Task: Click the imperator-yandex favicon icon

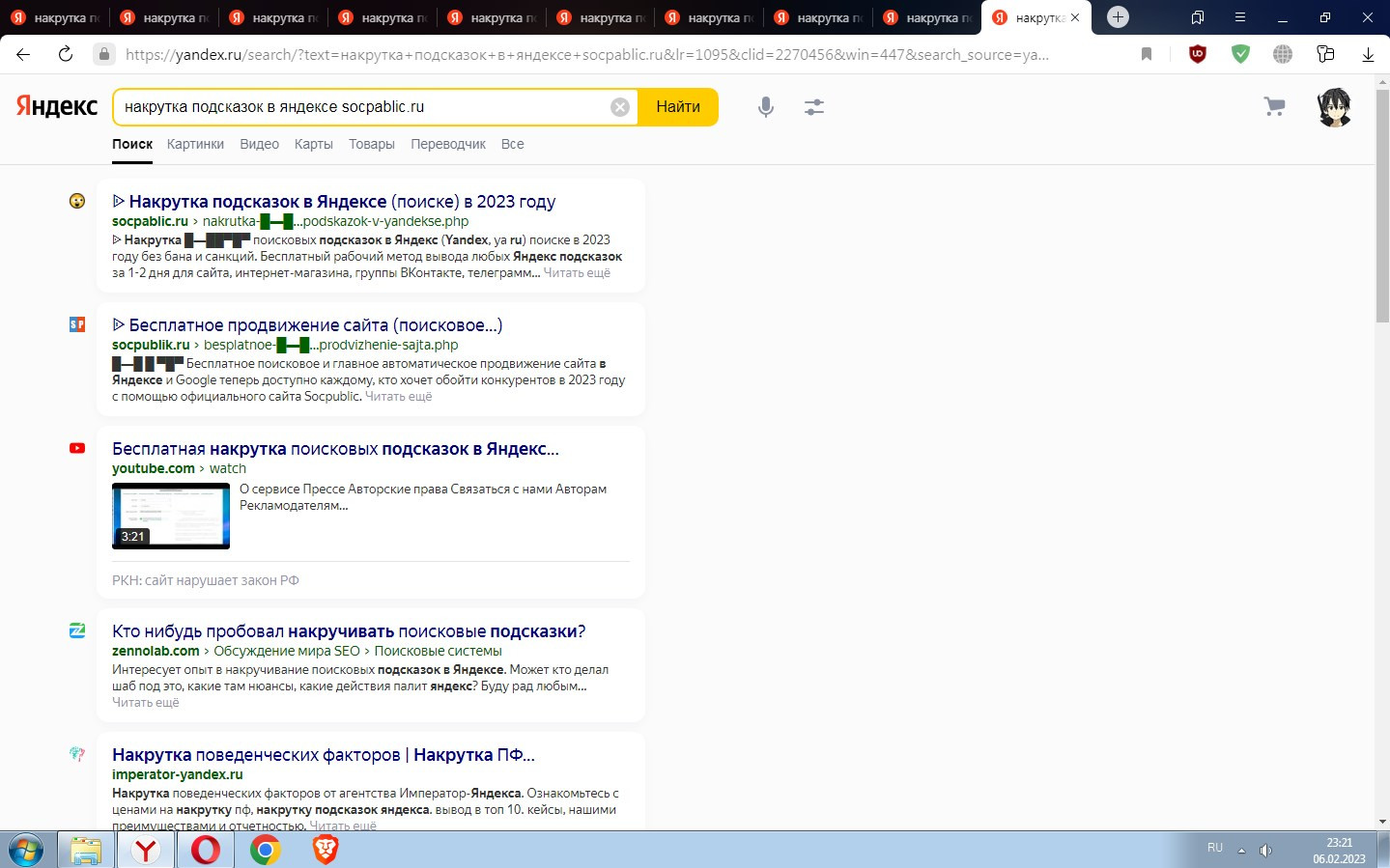Action: point(77,754)
